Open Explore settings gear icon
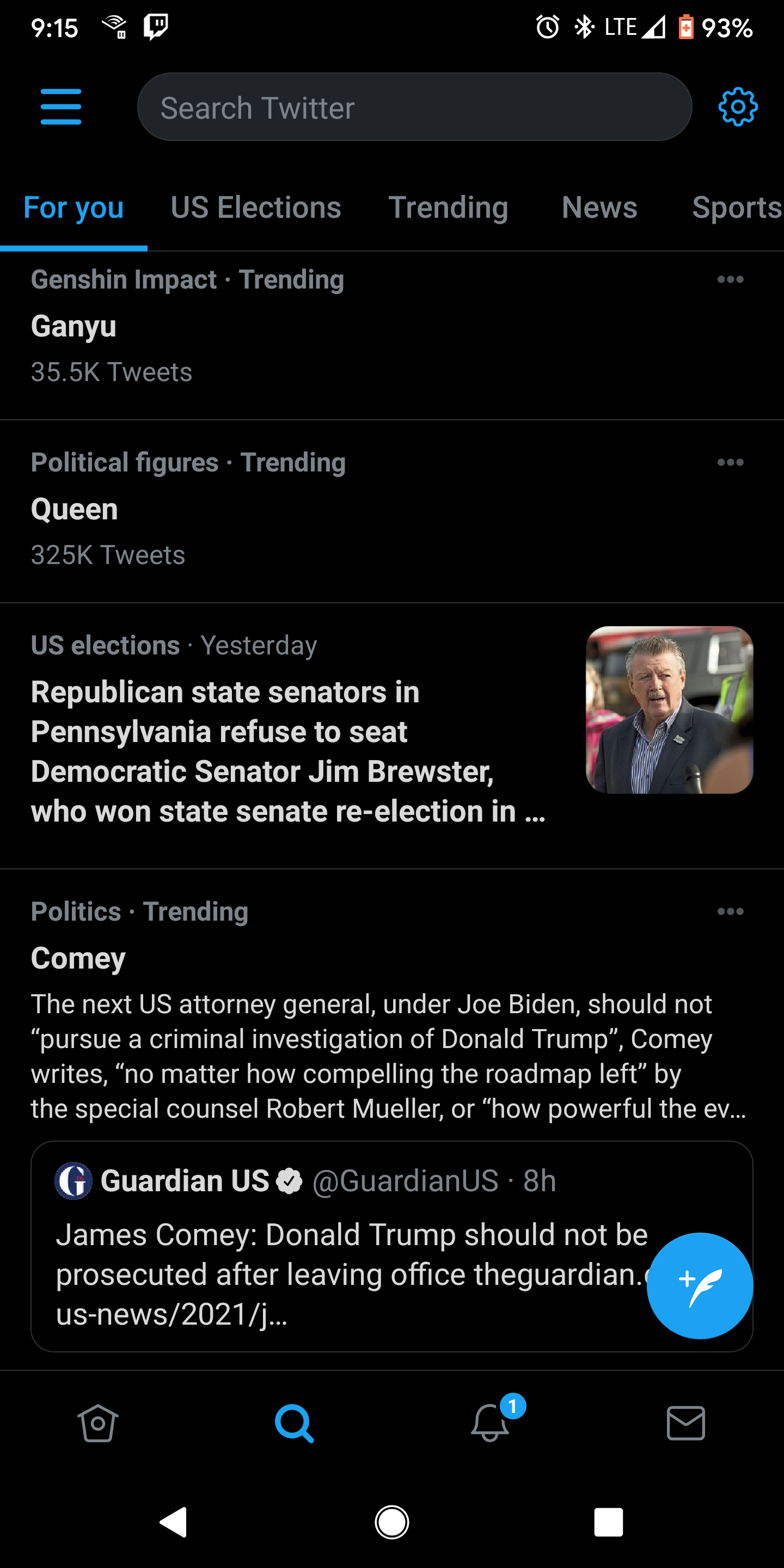784x1568 pixels. pos(737,107)
